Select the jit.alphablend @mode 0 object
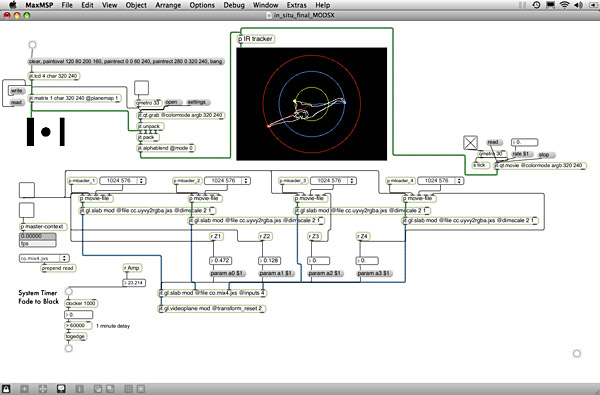 click(x=166, y=148)
